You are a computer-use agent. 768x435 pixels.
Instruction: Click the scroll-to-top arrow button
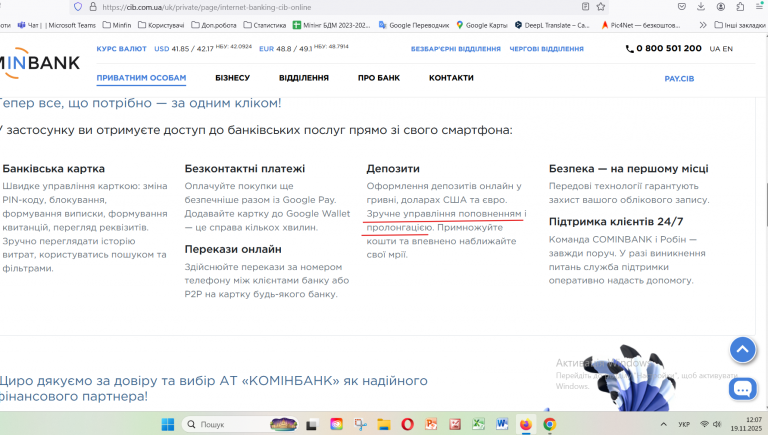pyautogui.click(x=743, y=350)
